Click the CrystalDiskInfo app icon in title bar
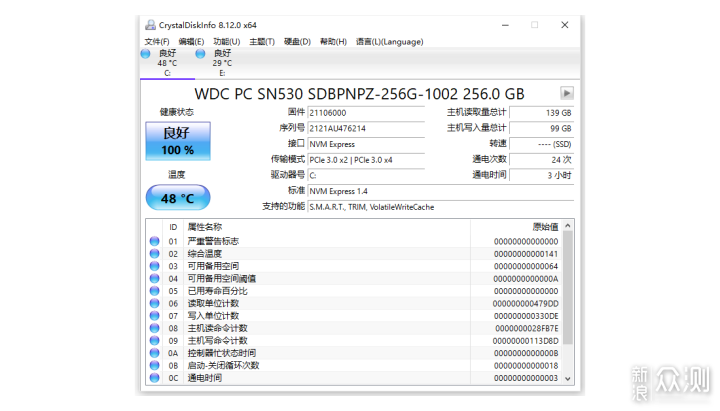 [x=150, y=25]
